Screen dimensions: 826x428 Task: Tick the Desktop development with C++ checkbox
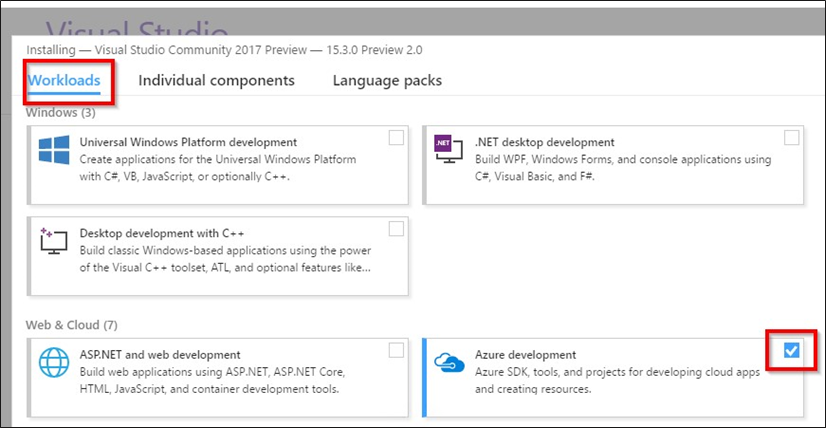pyautogui.click(x=397, y=229)
